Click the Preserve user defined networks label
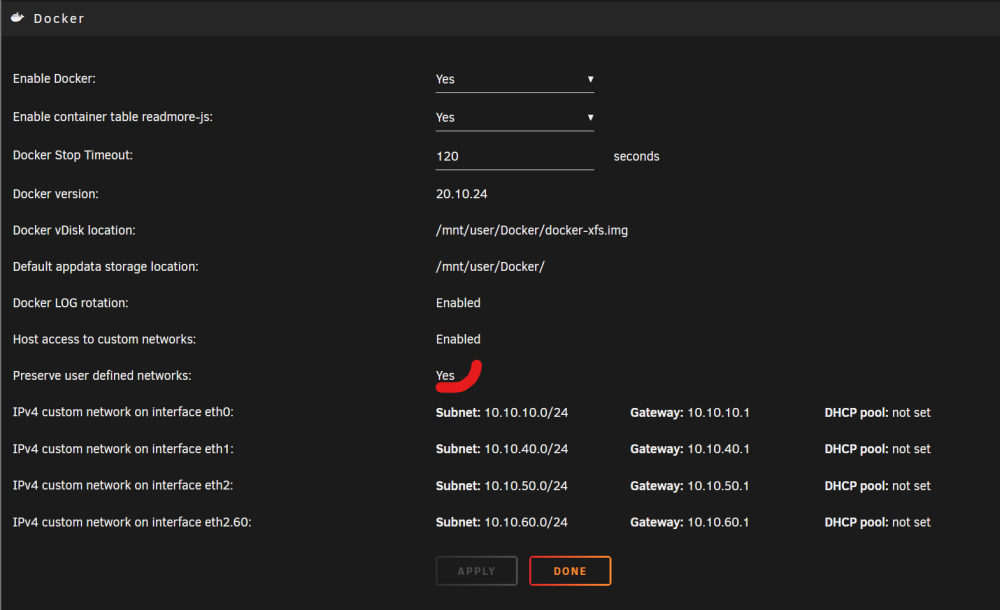 (x=102, y=376)
